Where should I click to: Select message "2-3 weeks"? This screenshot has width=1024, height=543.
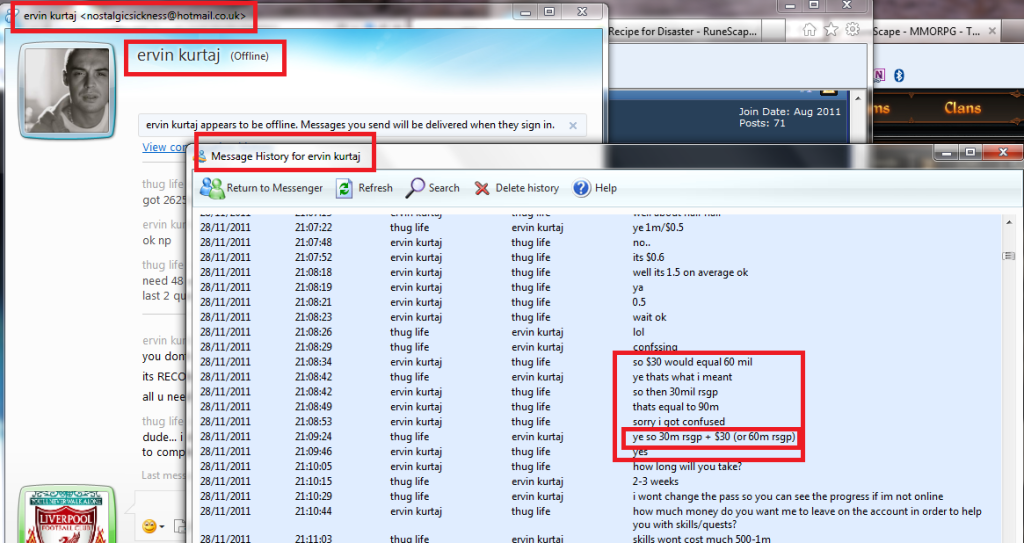coord(656,482)
